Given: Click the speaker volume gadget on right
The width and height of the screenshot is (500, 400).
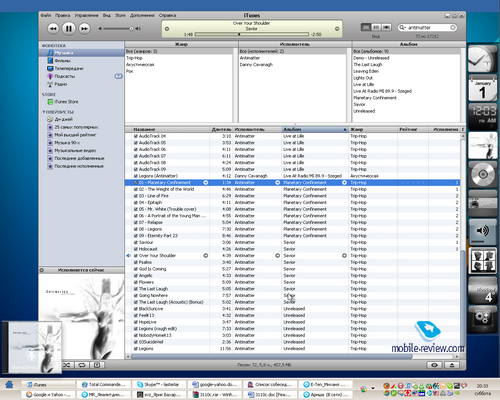Looking at the screenshot, I should 483,232.
